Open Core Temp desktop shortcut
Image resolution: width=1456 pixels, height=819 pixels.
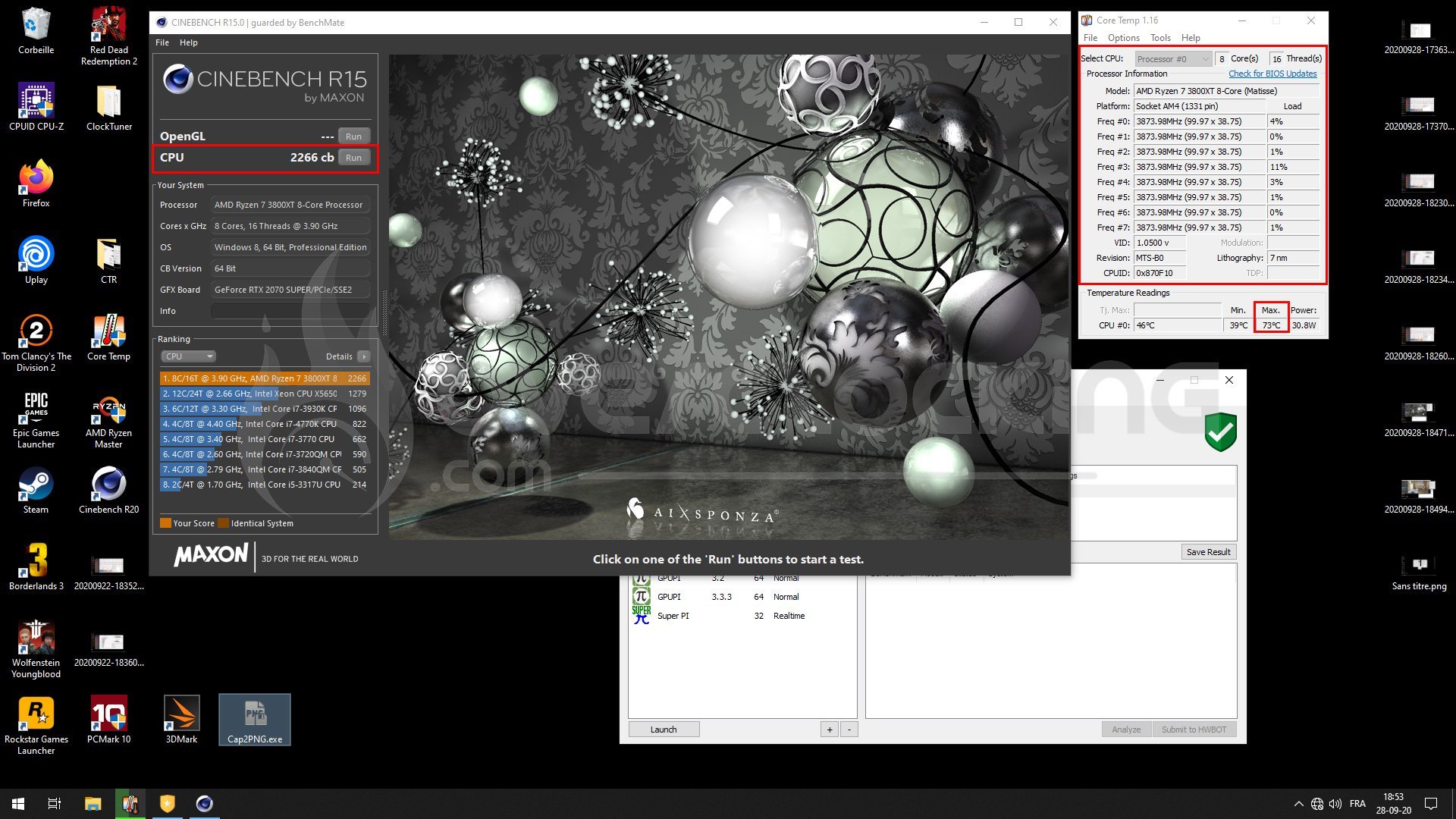coord(109,337)
